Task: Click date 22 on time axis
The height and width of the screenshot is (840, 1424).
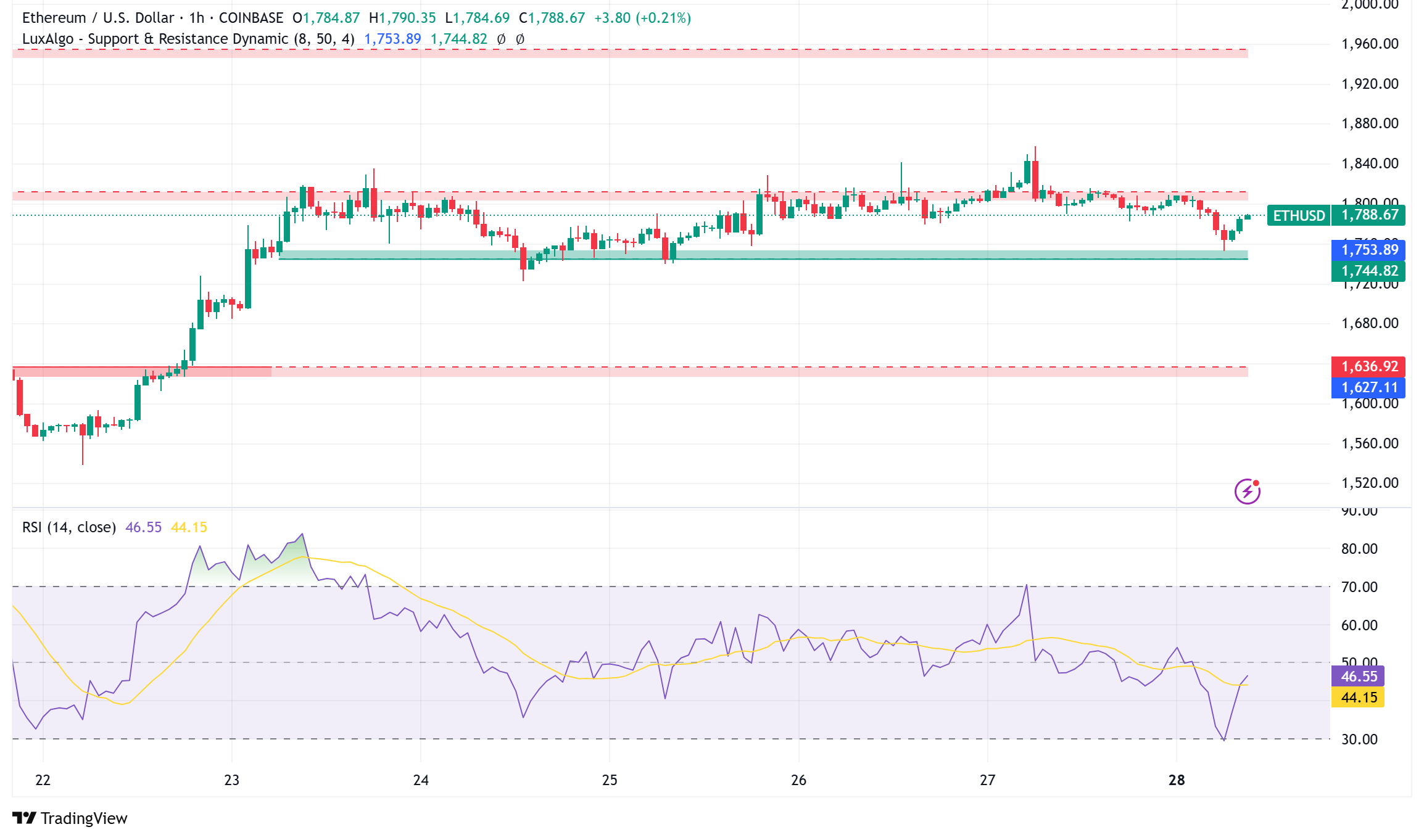Action: pos(43,780)
